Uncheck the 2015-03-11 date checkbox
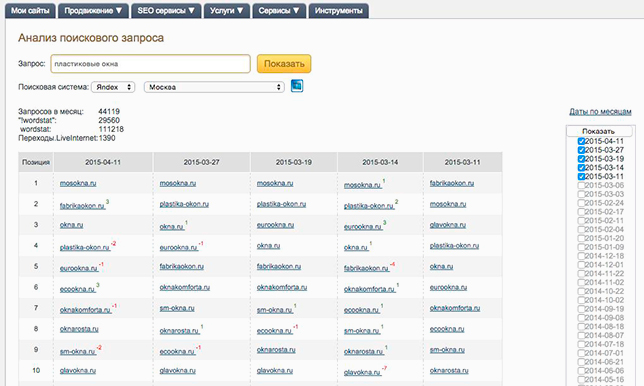This screenshot has width=644, height=386. [x=581, y=177]
